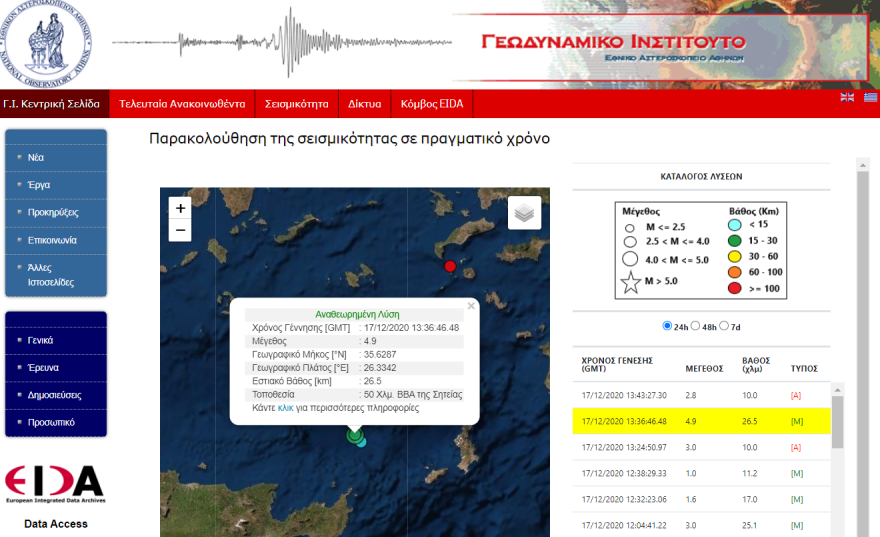The image size is (880, 537).
Task: Zoom in on the seismicity map
Action: [180, 208]
